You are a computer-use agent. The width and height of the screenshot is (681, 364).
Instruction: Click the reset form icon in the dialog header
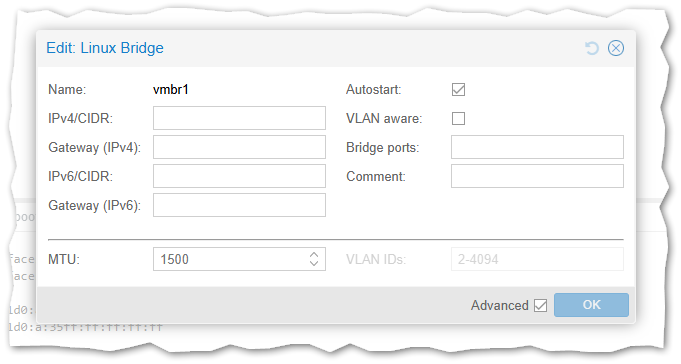pyautogui.click(x=592, y=48)
